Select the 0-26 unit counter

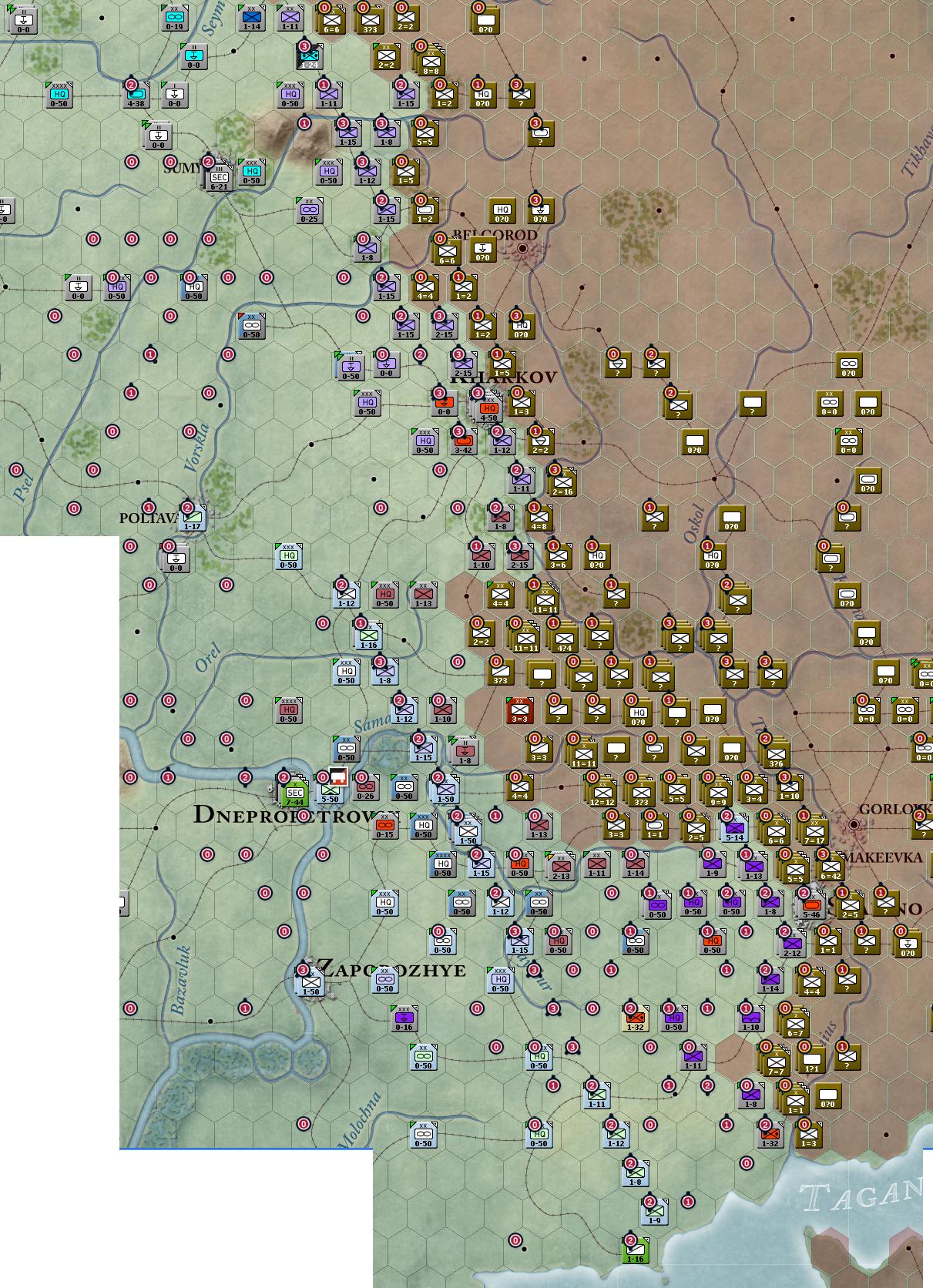click(365, 787)
